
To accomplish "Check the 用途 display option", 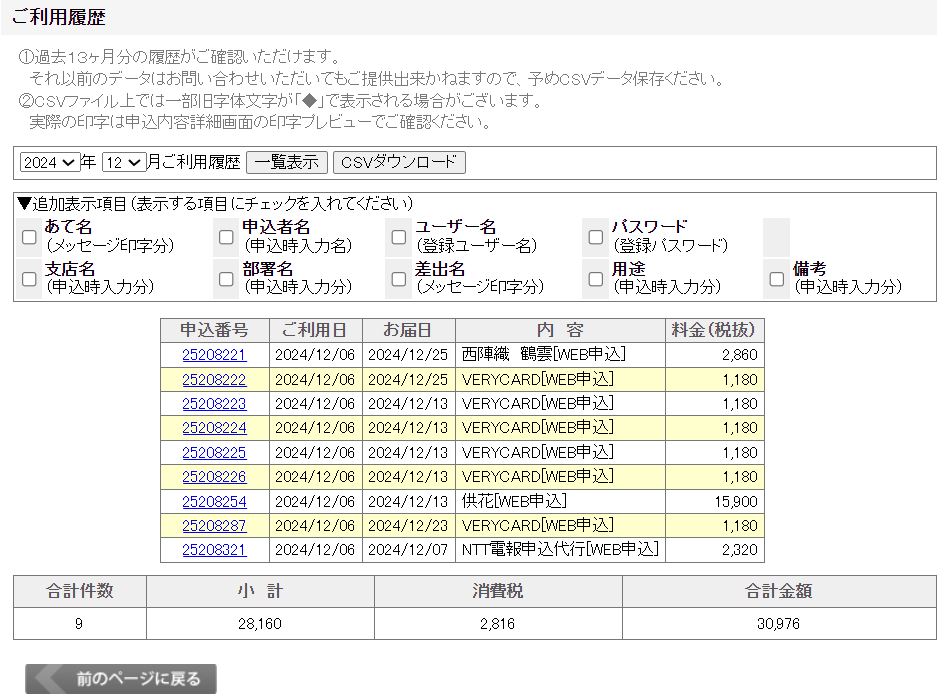I will [x=594, y=280].
